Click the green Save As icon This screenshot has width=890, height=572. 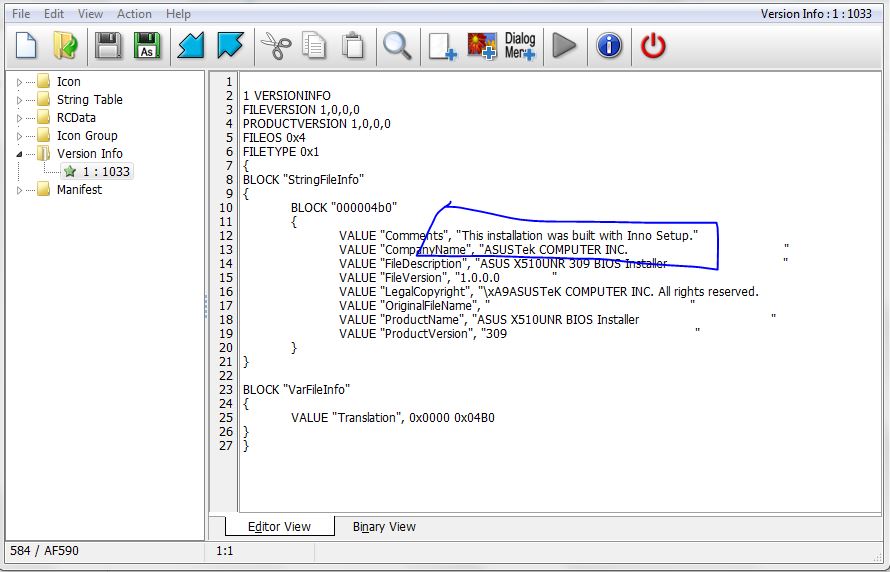click(x=146, y=45)
